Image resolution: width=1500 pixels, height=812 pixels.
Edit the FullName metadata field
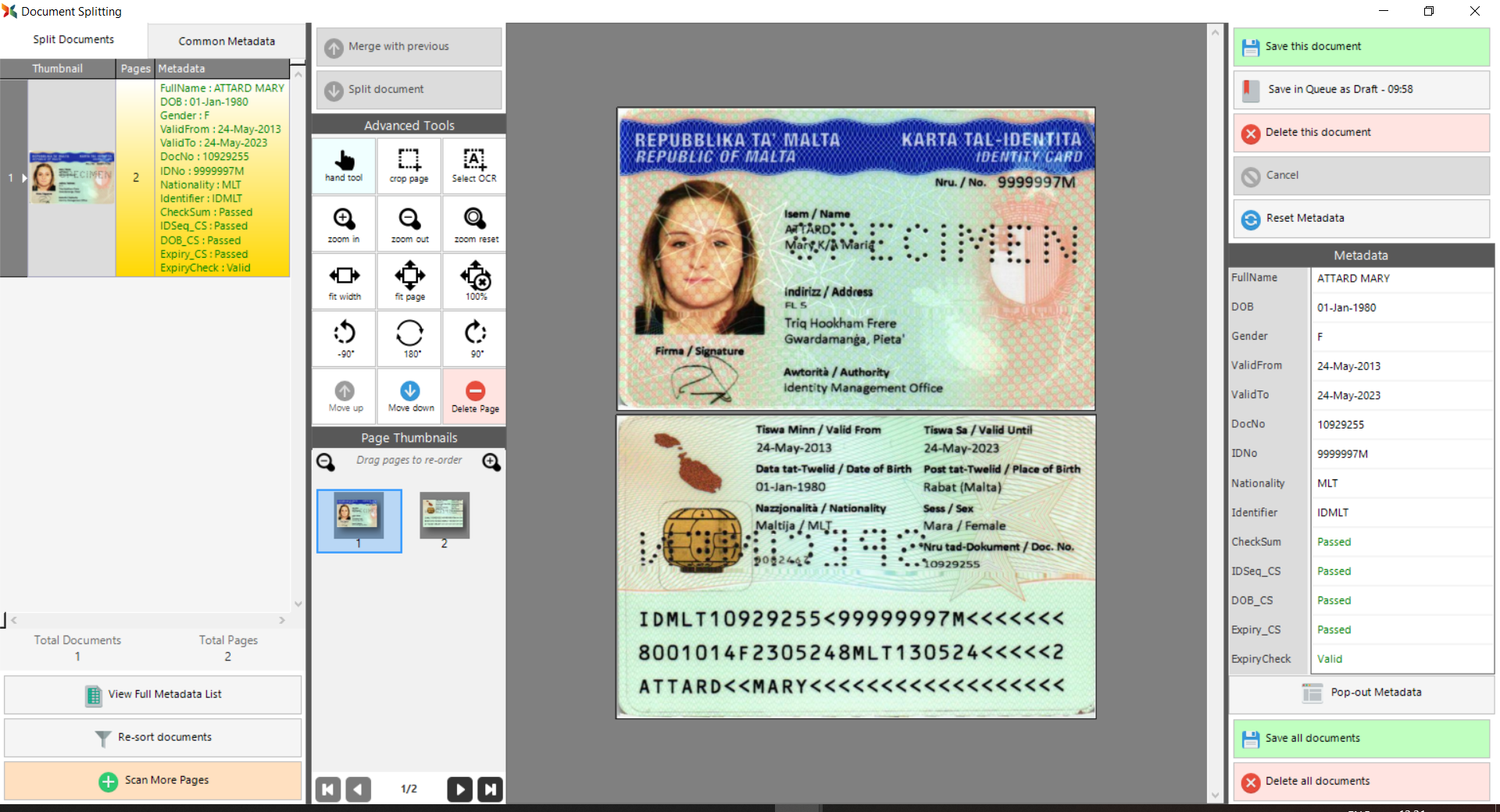[x=1402, y=279]
